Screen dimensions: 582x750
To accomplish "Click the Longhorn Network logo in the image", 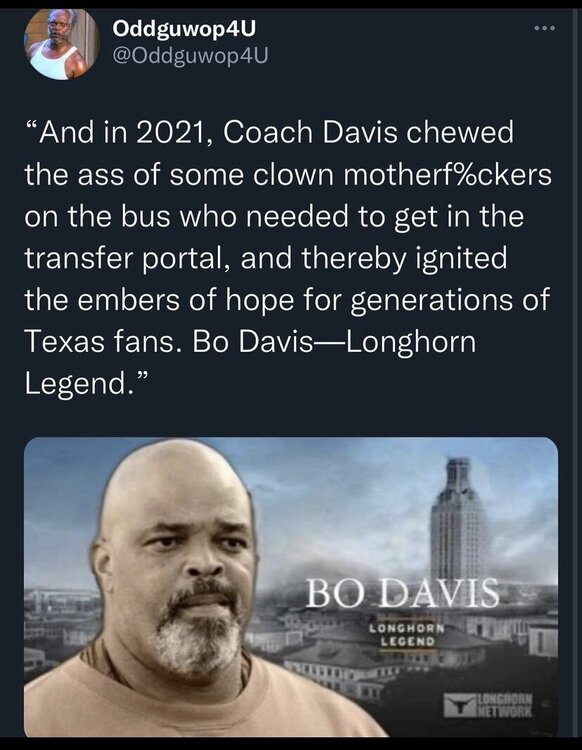I will 488,705.
